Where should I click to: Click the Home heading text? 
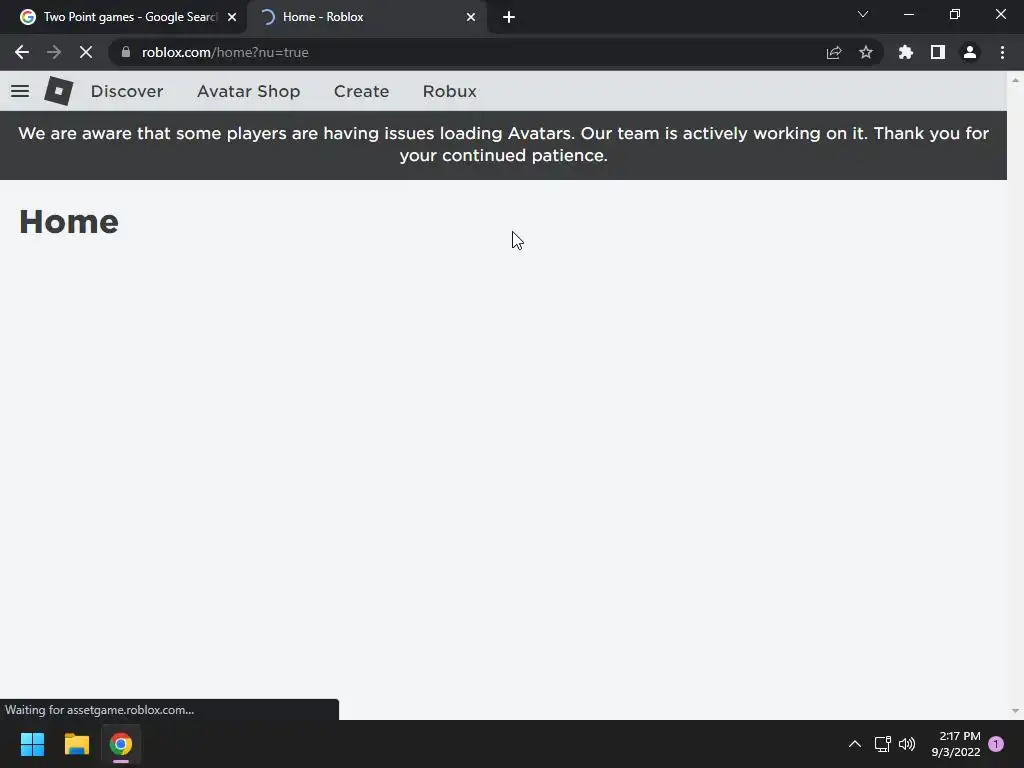pos(69,222)
